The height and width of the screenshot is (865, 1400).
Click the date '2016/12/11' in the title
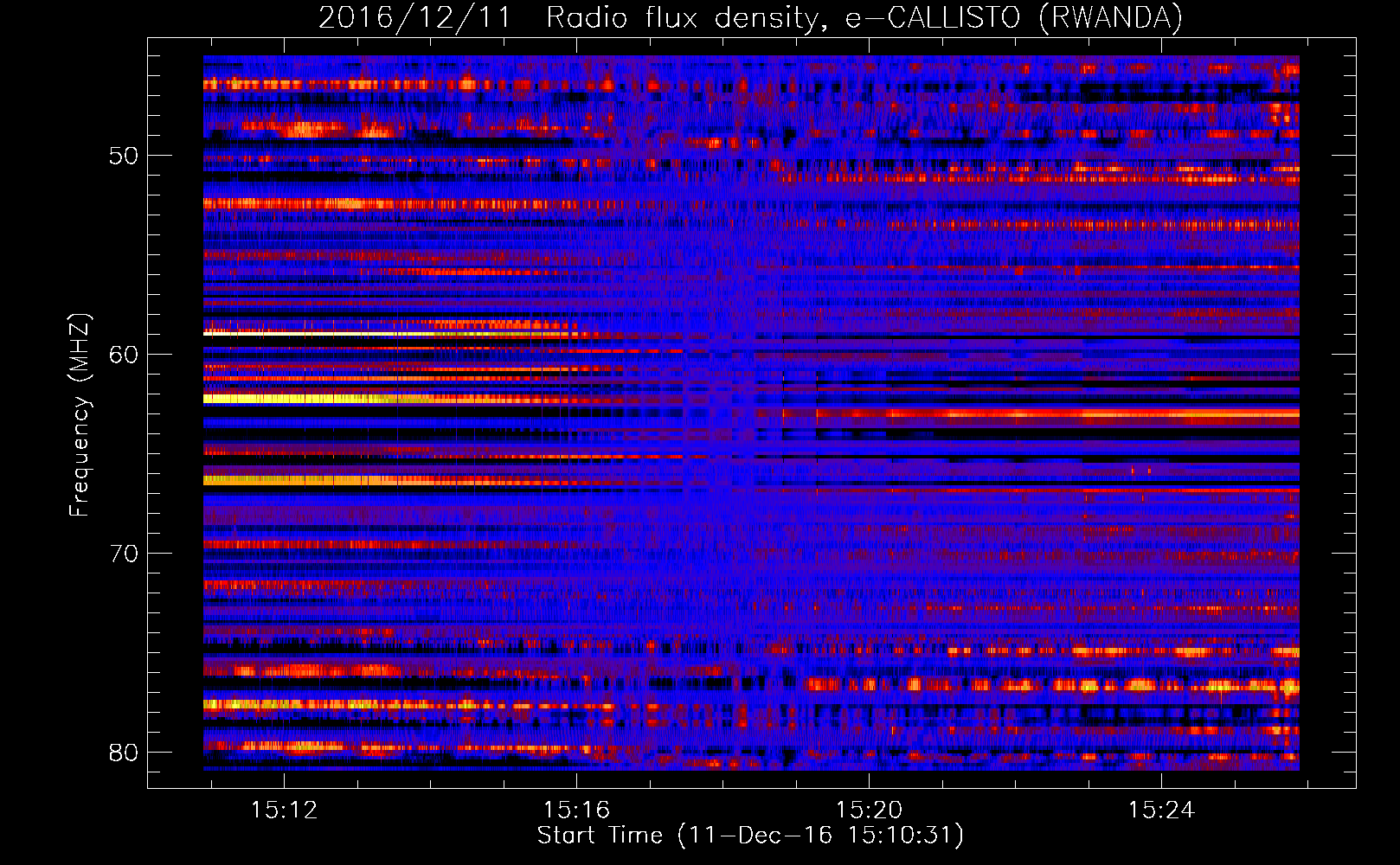[414, 17]
